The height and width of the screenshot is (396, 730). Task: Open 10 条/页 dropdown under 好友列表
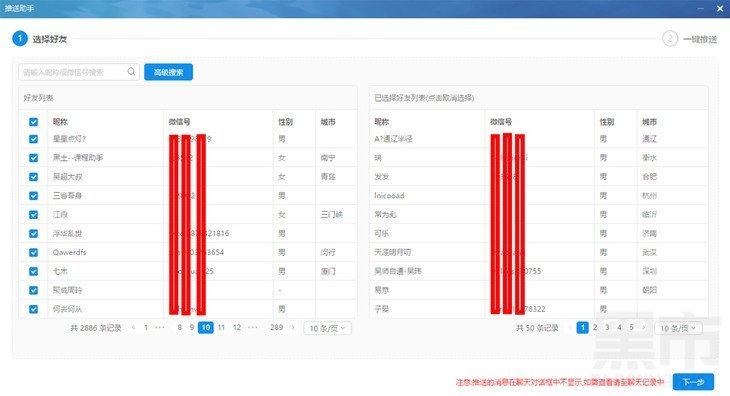[x=327, y=328]
